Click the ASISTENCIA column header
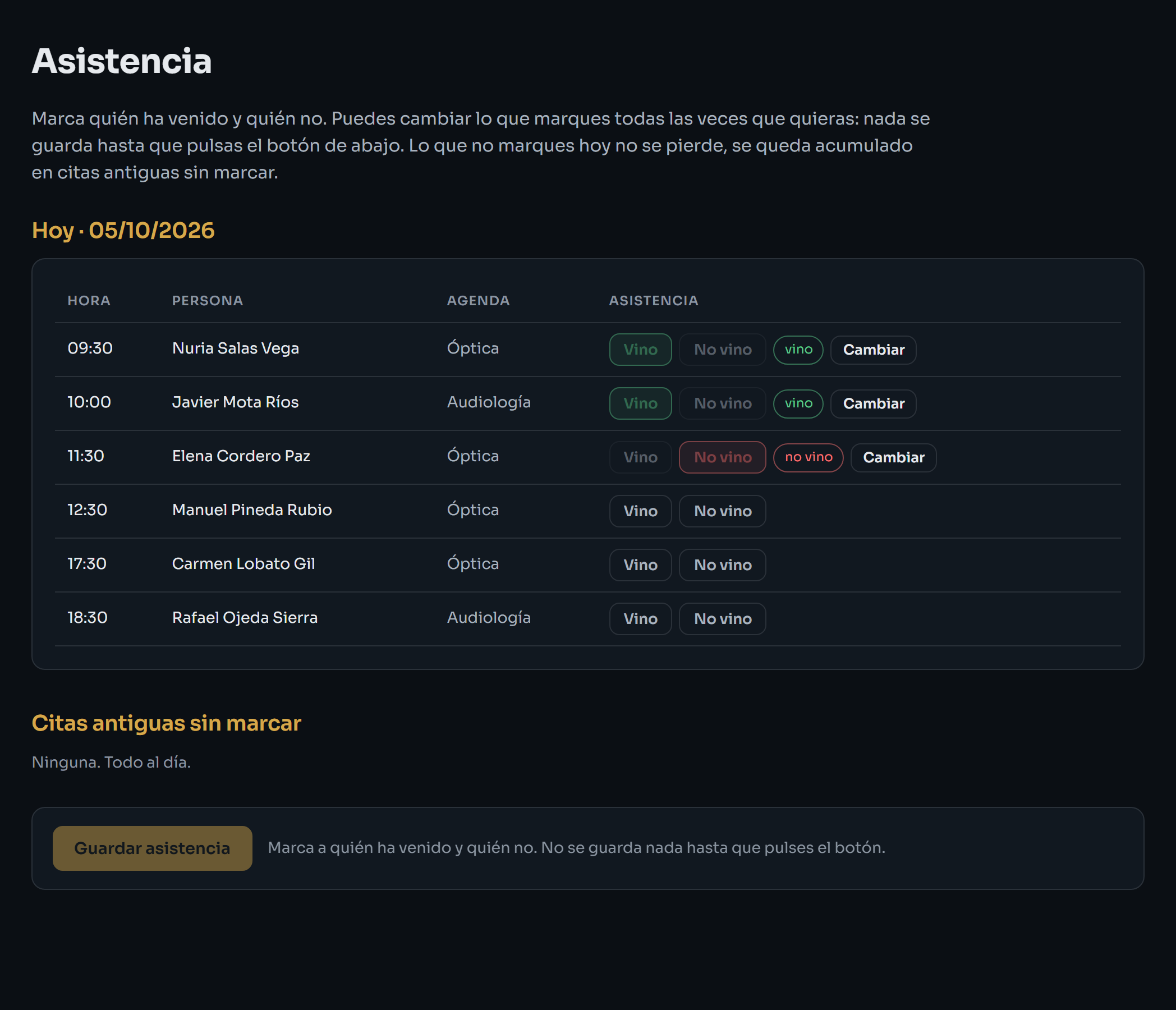 tap(653, 300)
